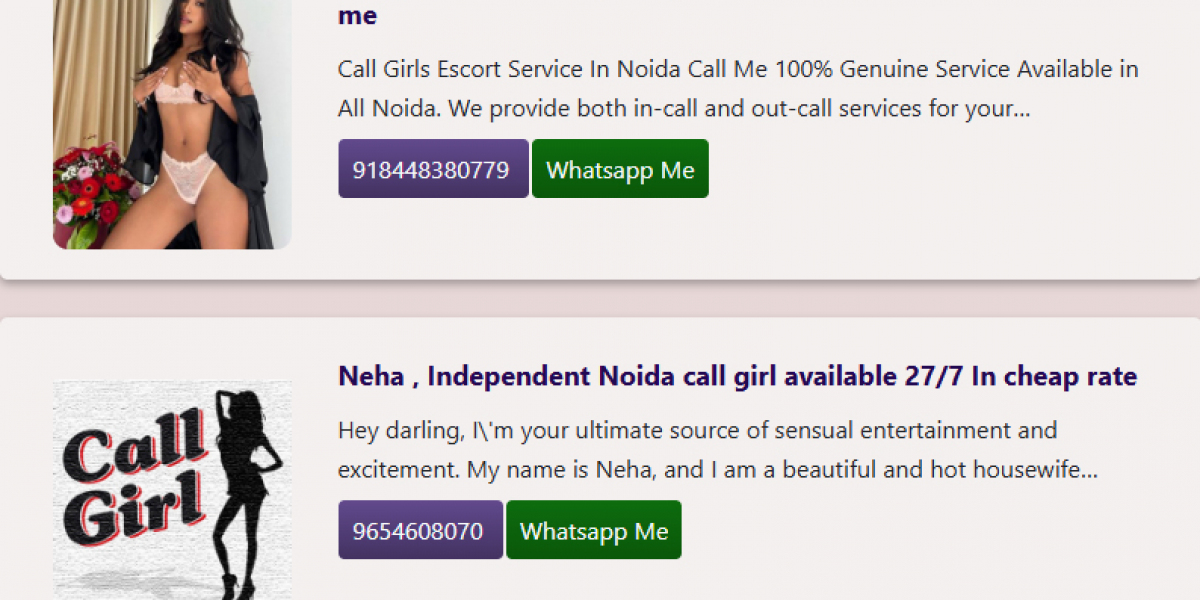Viewport: 1200px width, 600px height.
Task: Click the pink gap between the listing cards
Action: 600,298
